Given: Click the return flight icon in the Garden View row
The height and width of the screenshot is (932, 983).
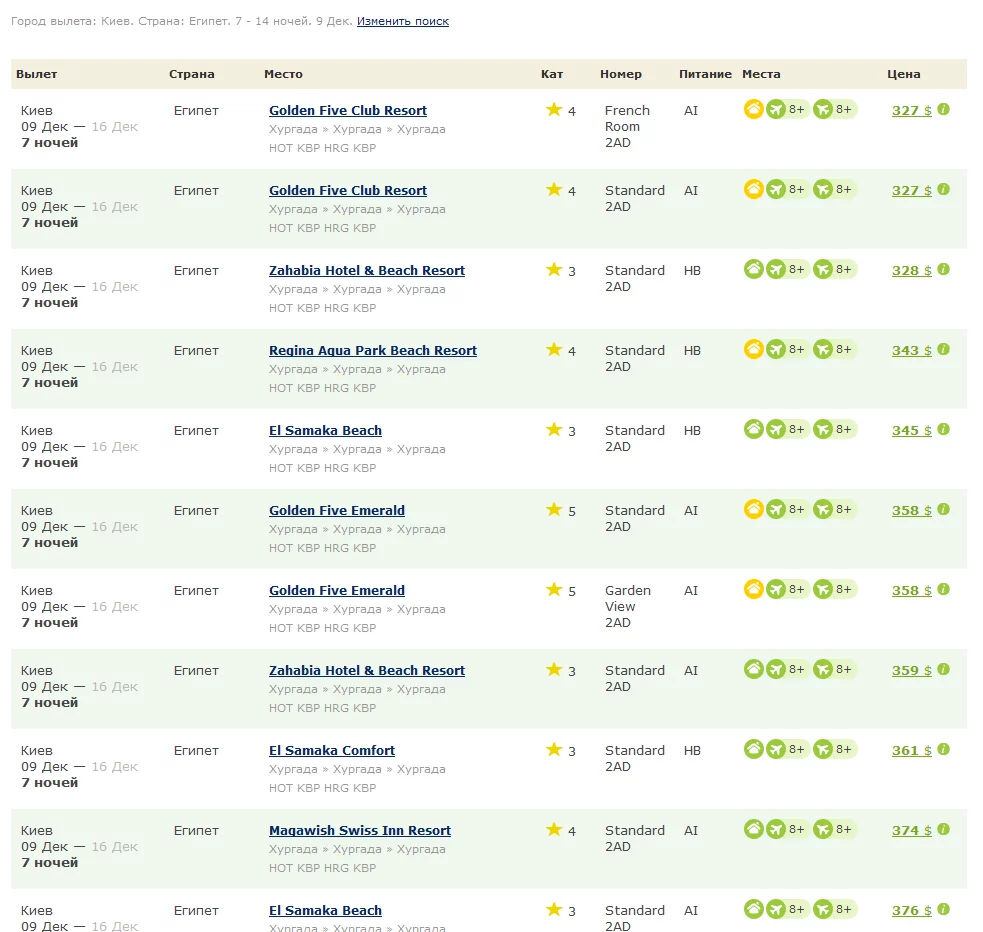Looking at the screenshot, I should pyautogui.click(x=823, y=589).
